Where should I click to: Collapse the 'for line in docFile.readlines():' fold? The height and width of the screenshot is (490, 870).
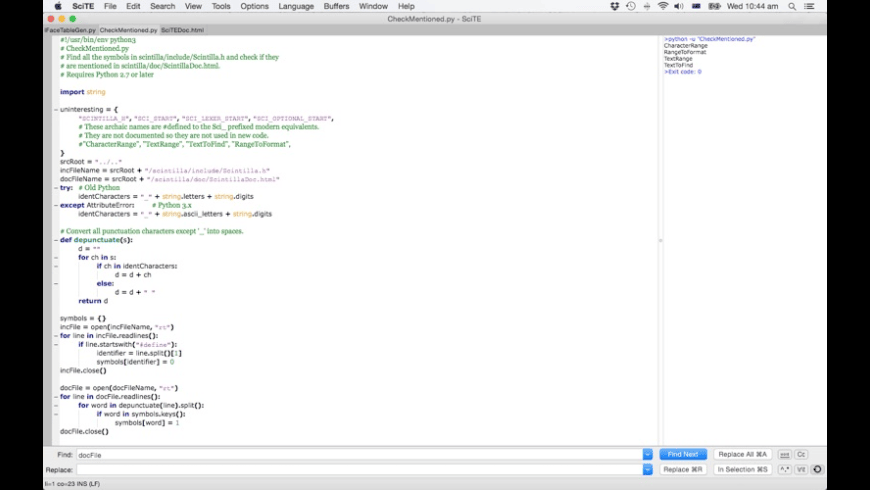[x=55, y=397]
